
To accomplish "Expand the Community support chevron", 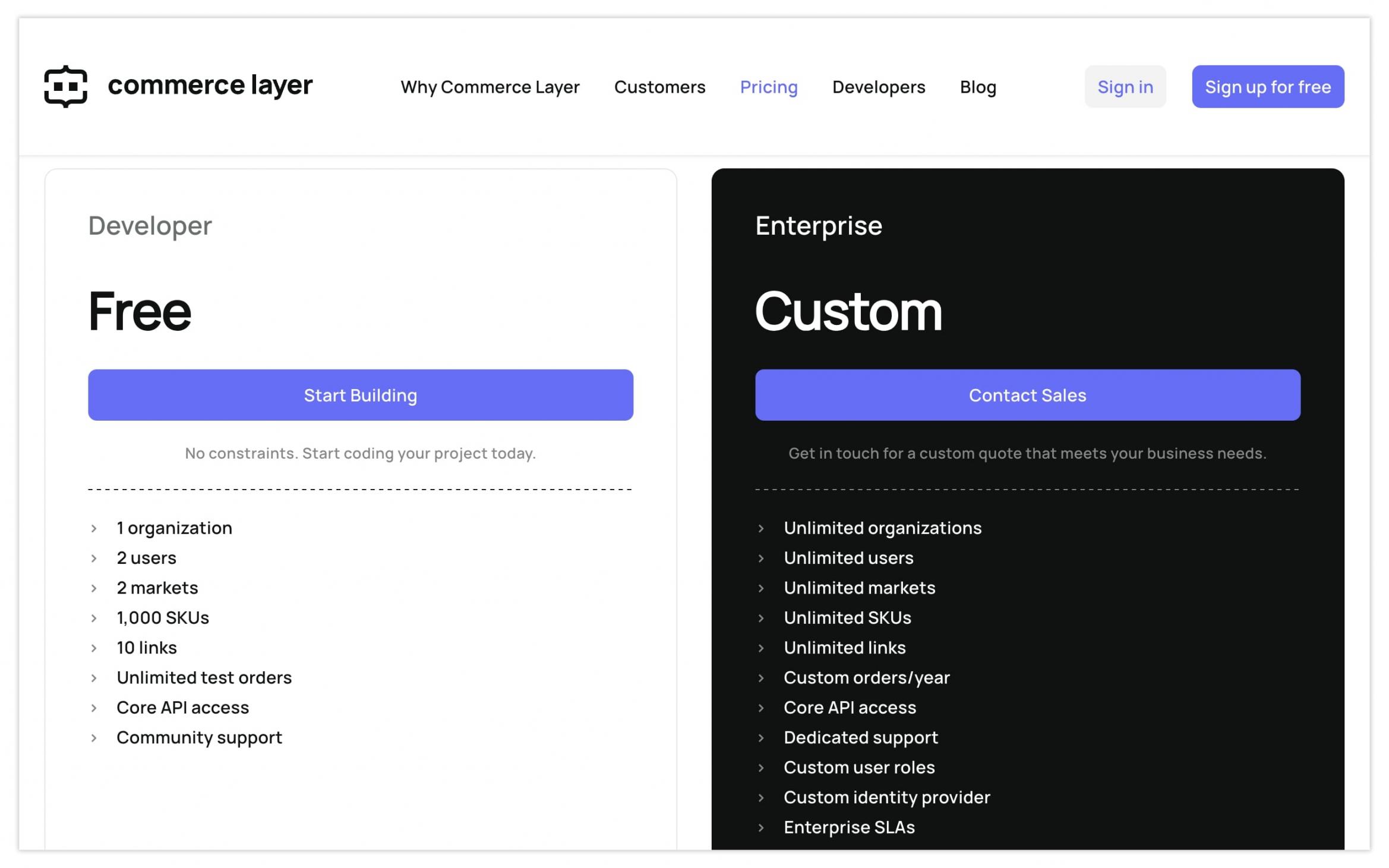I will click(x=94, y=738).
